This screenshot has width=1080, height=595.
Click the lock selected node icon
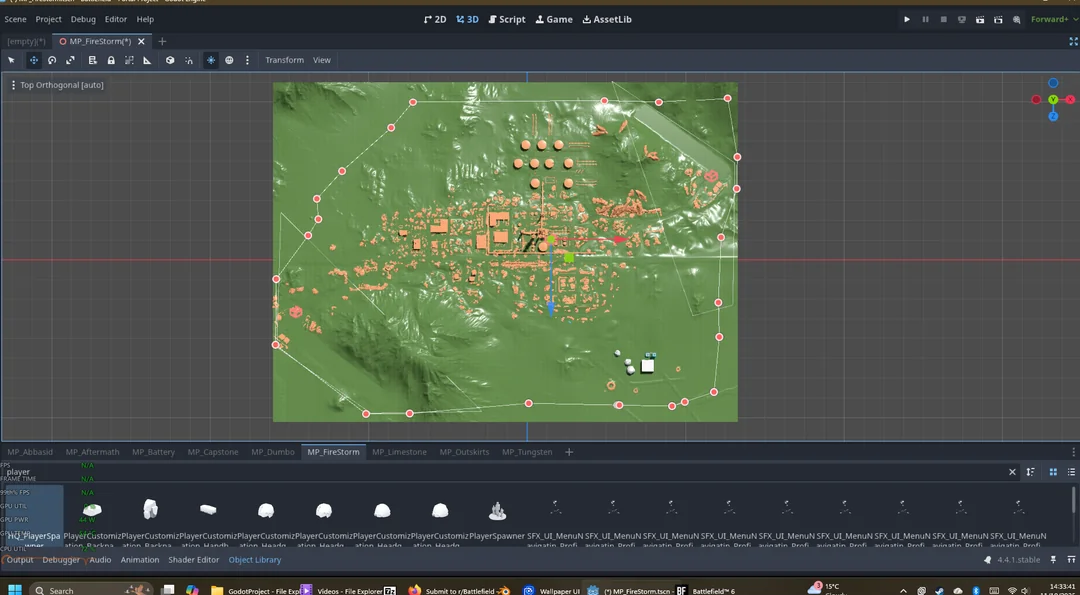(x=111, y=60)
